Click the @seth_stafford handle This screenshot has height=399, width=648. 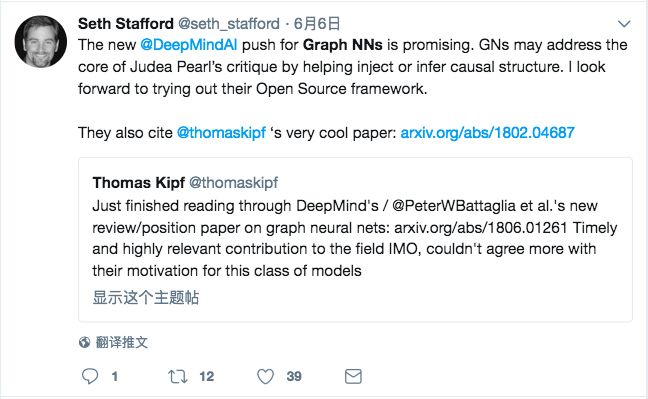click(x=229, y=24)
